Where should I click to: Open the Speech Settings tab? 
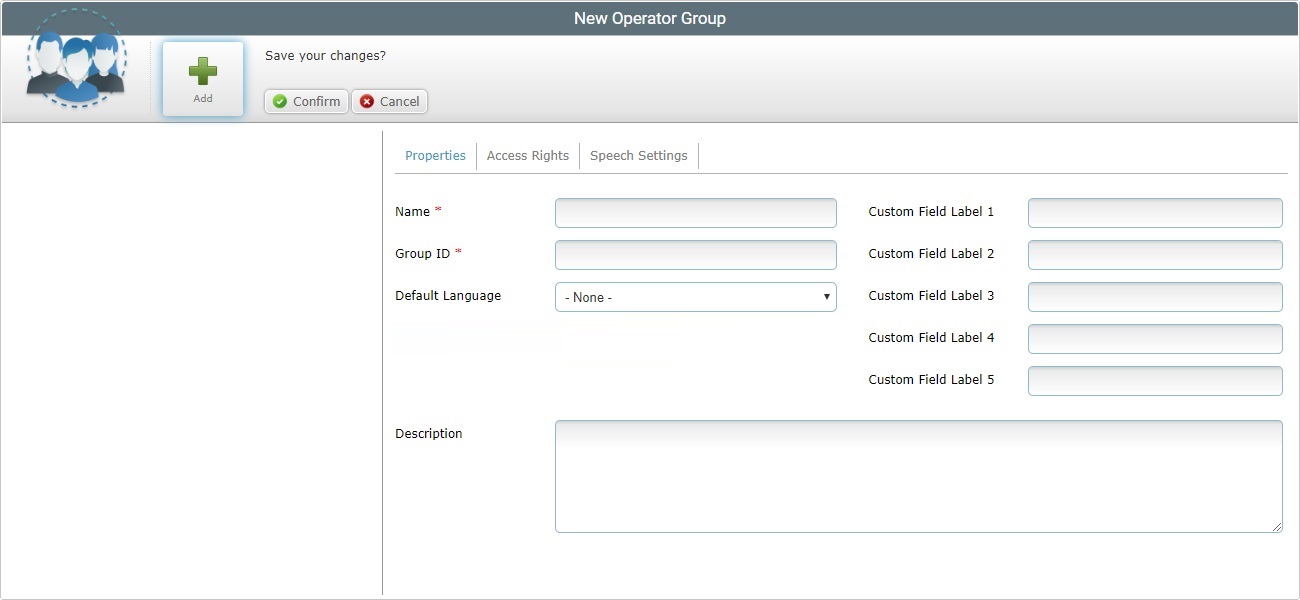pos(638,155)
